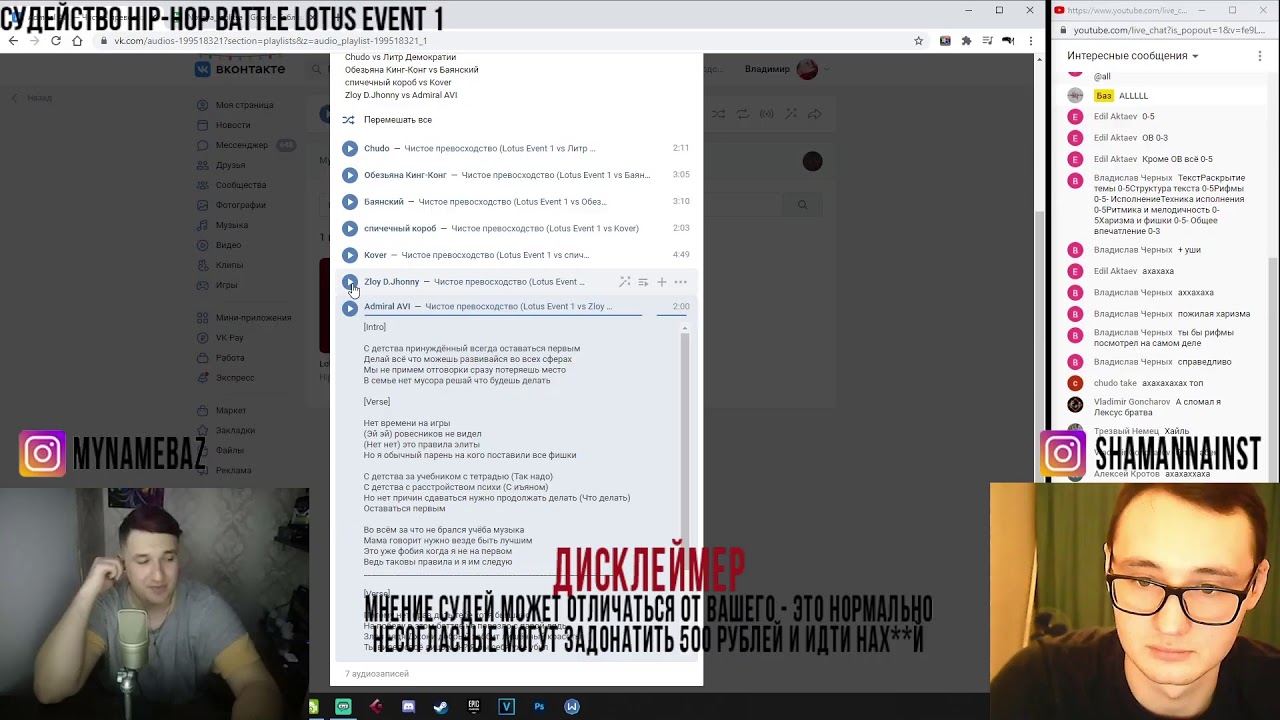Open Сообщества in the VK sidebar

[240, 185]
